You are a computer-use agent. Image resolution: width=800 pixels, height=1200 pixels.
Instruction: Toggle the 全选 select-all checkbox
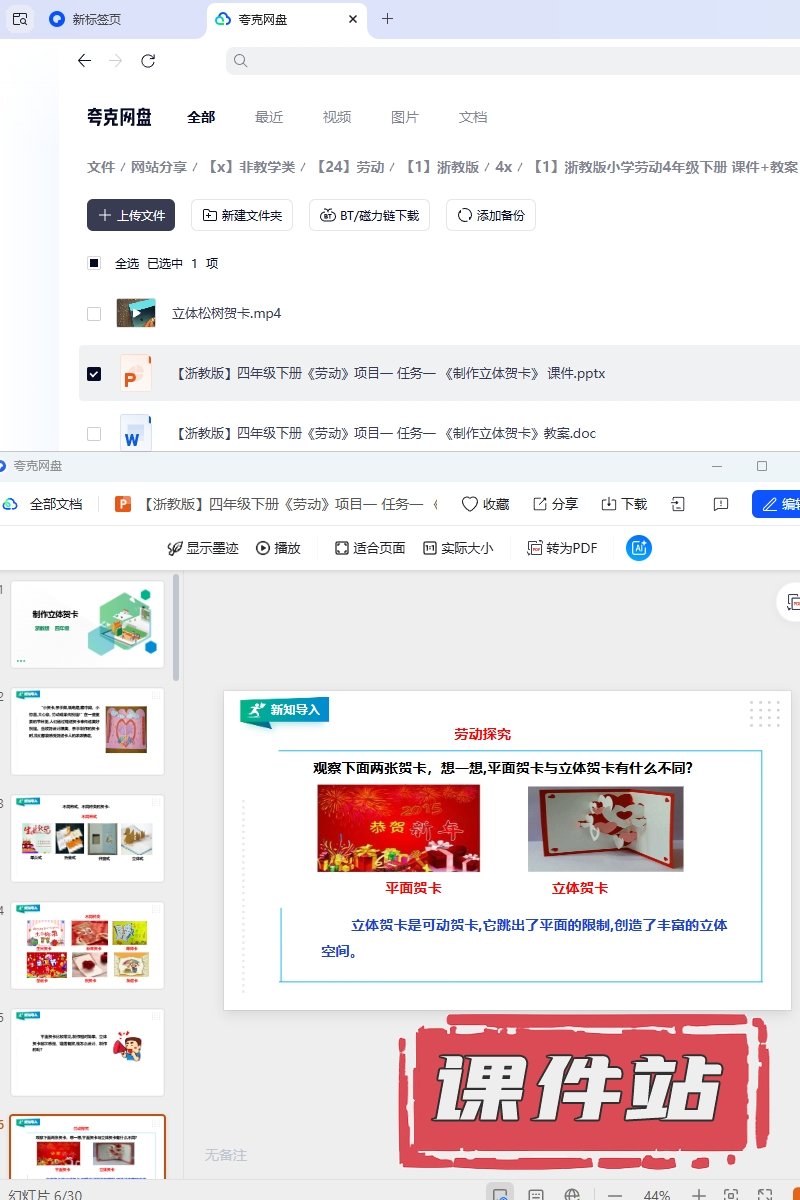tap(94, 264)
